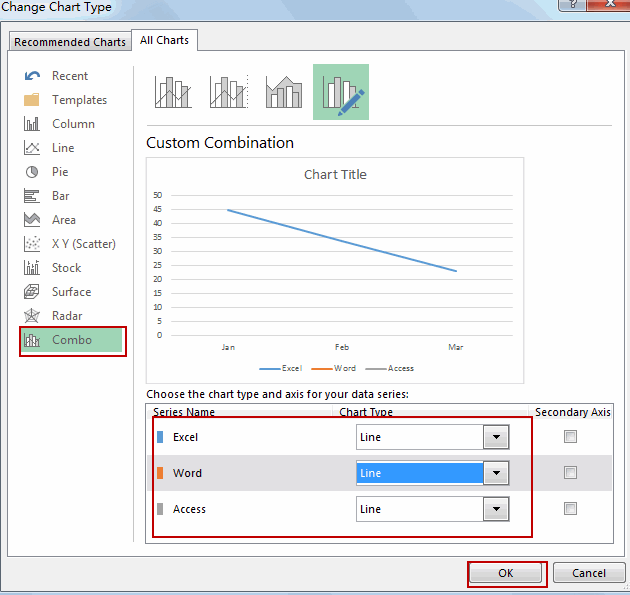This screenshot has width=630, height=595.
Task: Choose the Column category label
Action: [x=73, y=124]
